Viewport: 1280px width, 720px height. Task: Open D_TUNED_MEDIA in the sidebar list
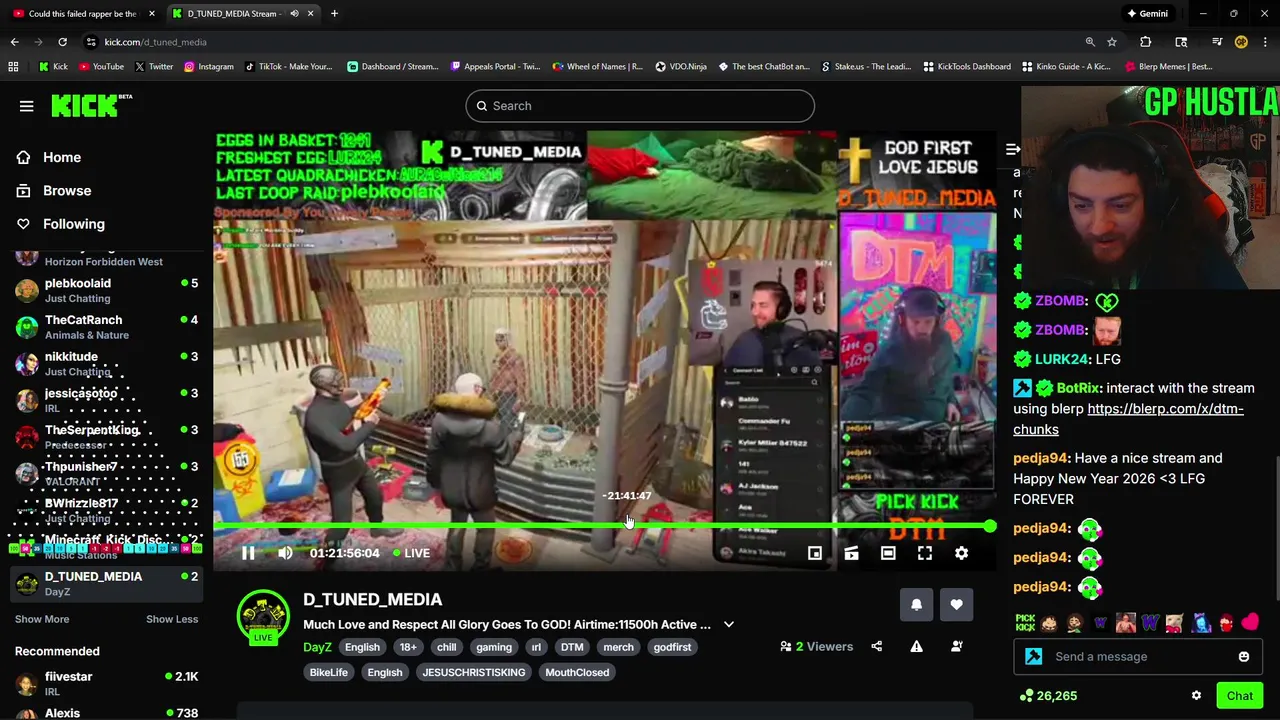106,583
